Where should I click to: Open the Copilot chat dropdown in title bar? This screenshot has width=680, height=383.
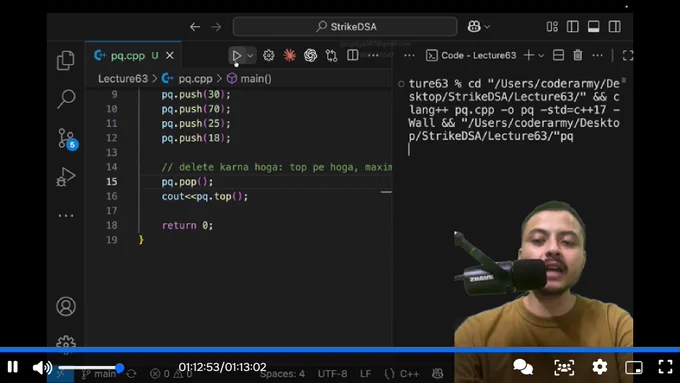coord(479,26)
